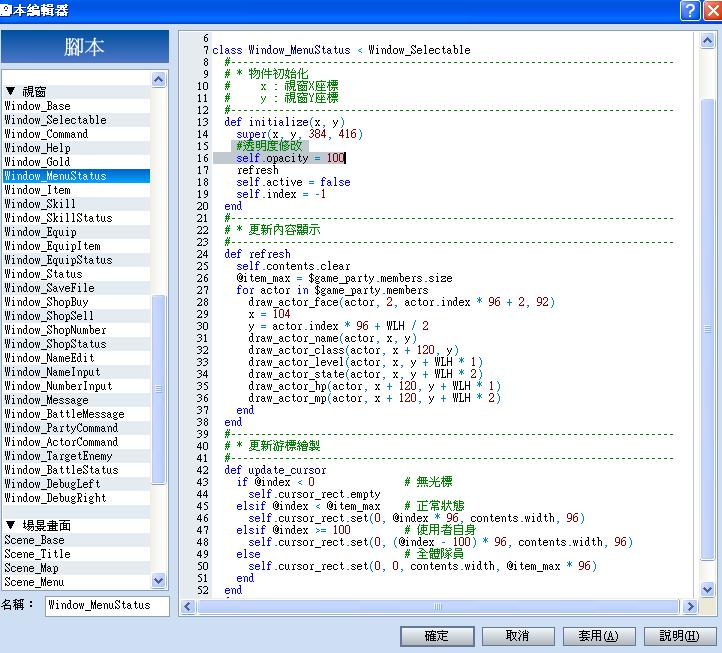Screen dimensions: 722x653
Task: Open help with 說明(H) button
Action: point(680,636)
